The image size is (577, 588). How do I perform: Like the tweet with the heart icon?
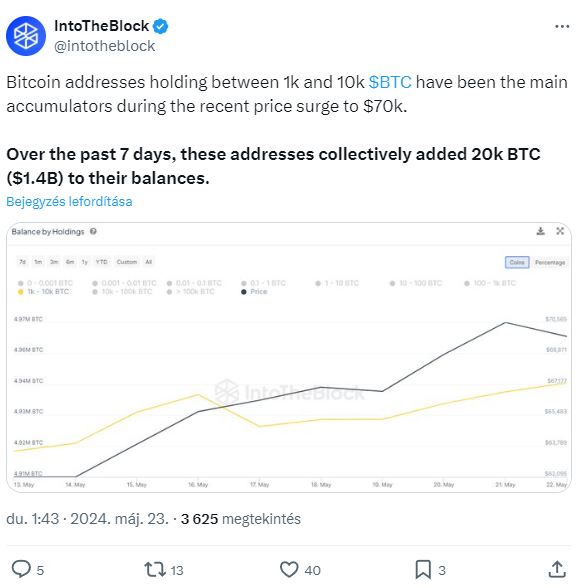[289, 569]
